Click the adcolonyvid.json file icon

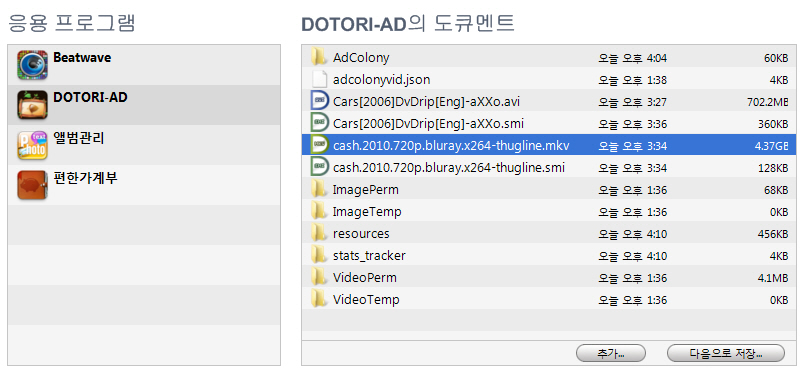coord(319,79)
